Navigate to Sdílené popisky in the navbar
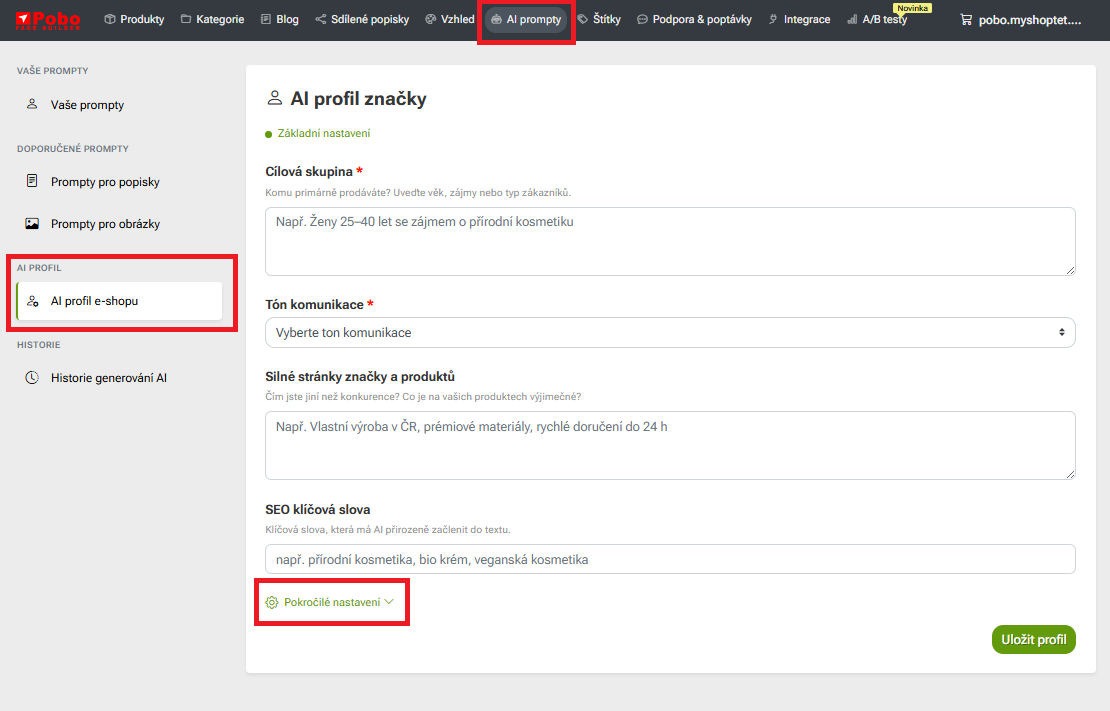The width and height of the screenshot is (1110, 711). pyautogui.click(x=362, y=19)
